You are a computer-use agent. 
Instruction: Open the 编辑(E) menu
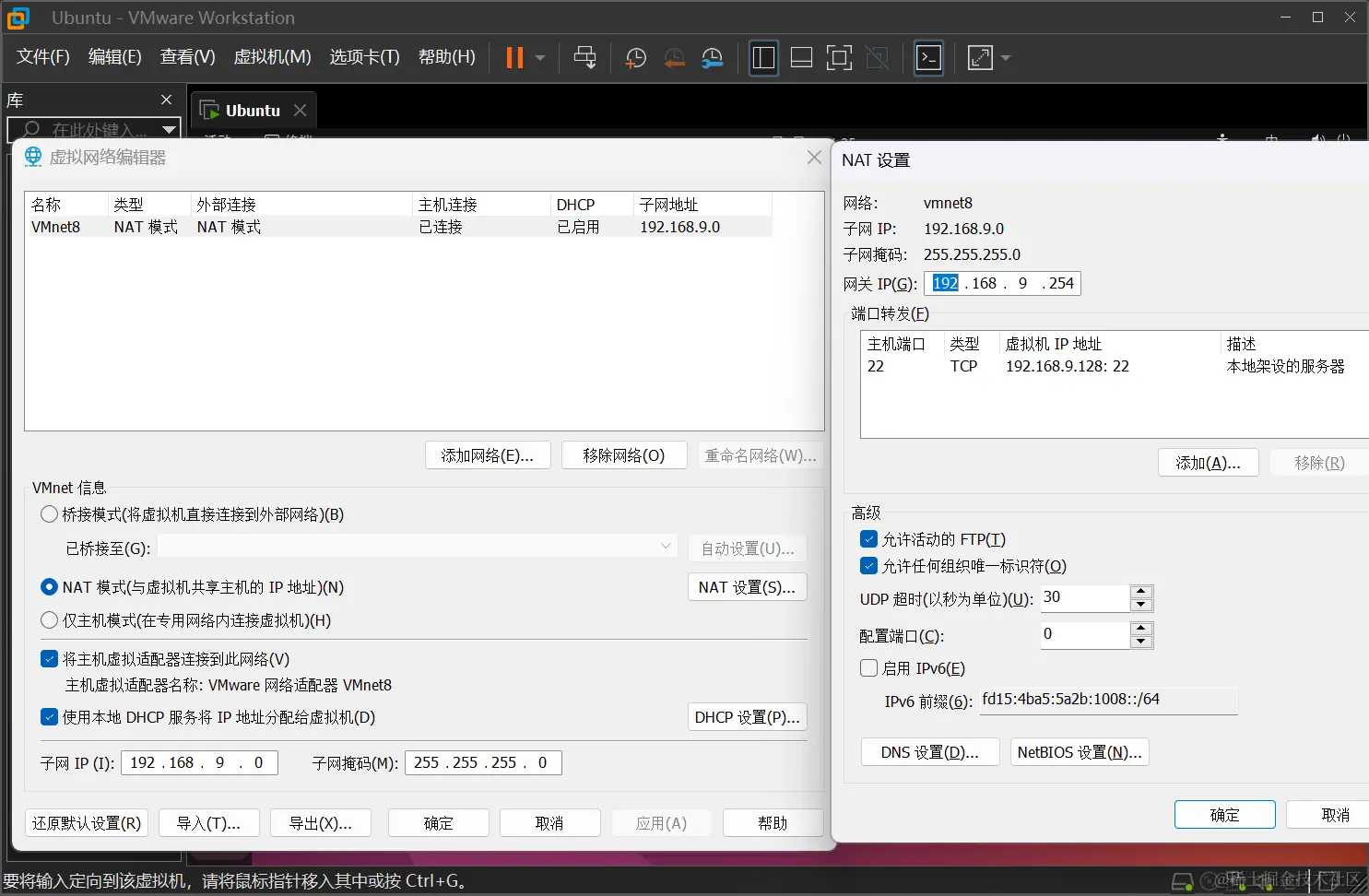115,57
